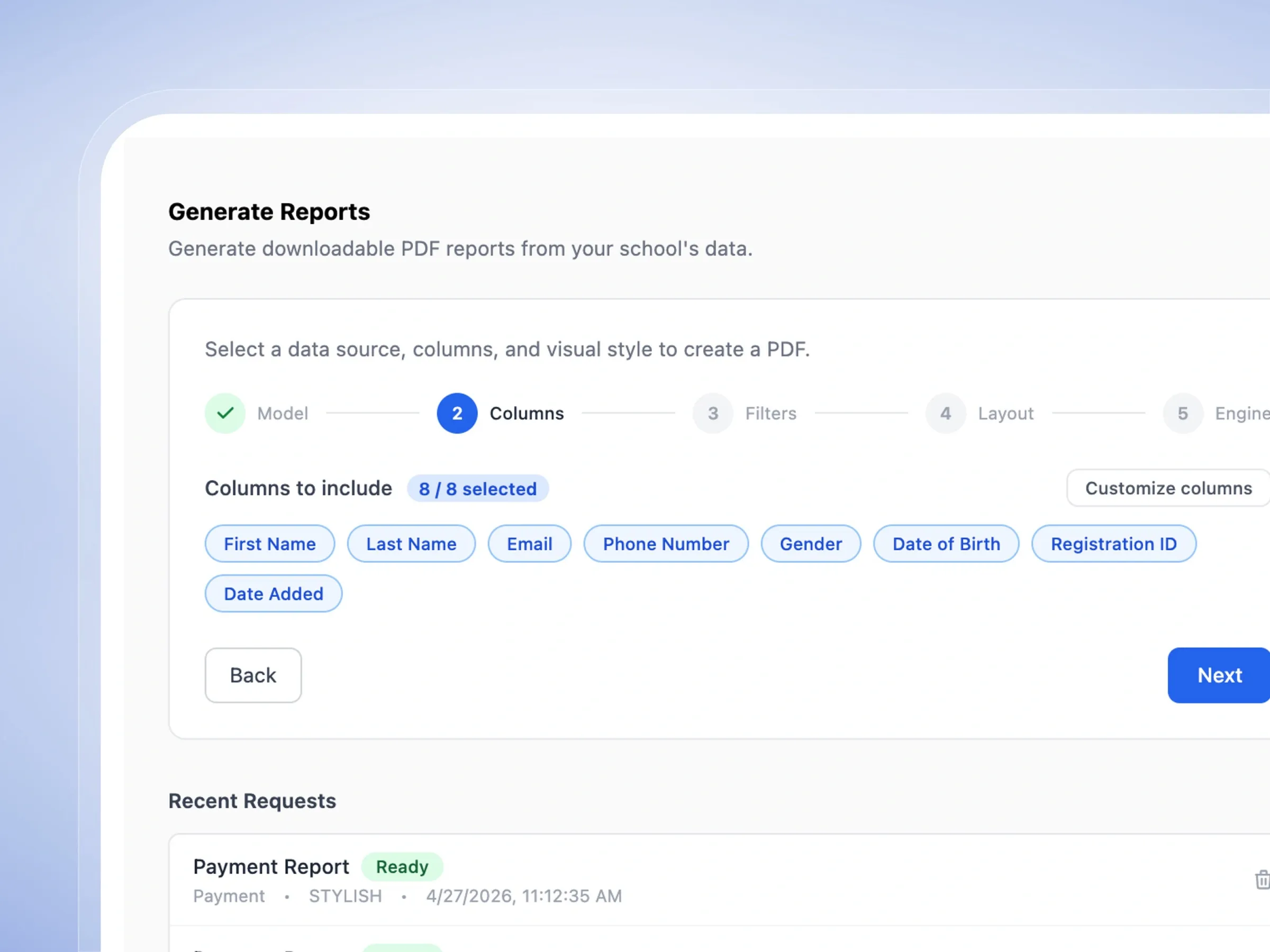Deselect the Email column chip
The width and height of the screenshot is (1270, 952).
(x=529, y=543)
